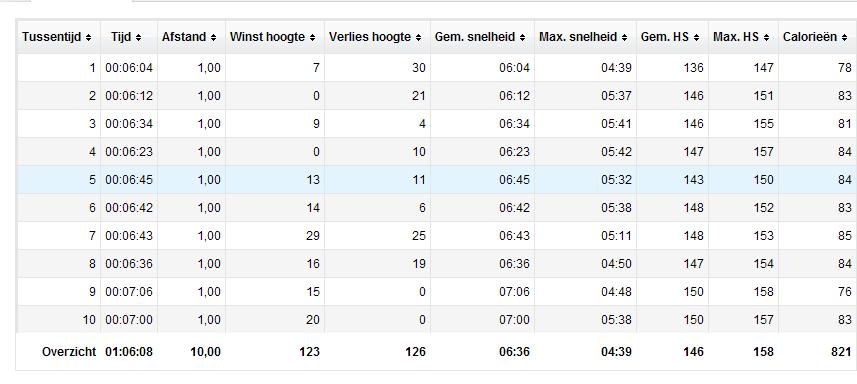857x384 pixels.
Task: Select lap 2 row showing 00:06:12
Action: pos(437,96)
